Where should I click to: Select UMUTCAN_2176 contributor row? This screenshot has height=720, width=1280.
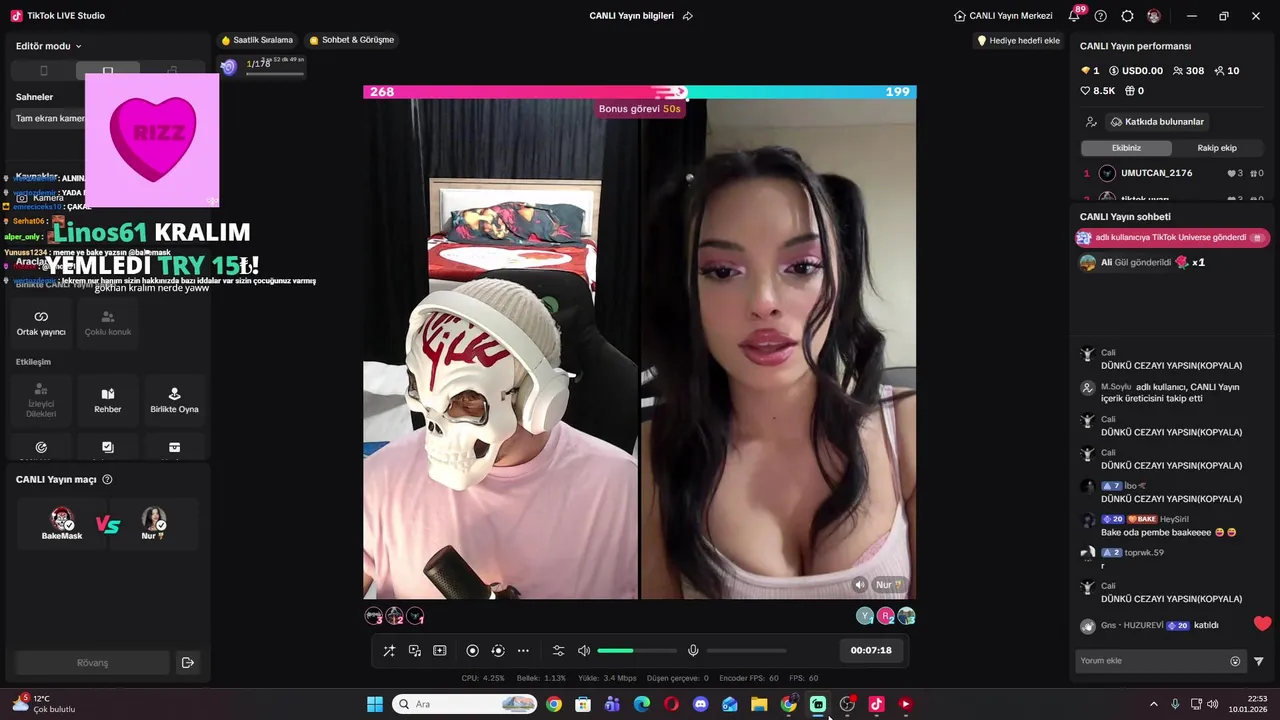tap(1173, 173)
